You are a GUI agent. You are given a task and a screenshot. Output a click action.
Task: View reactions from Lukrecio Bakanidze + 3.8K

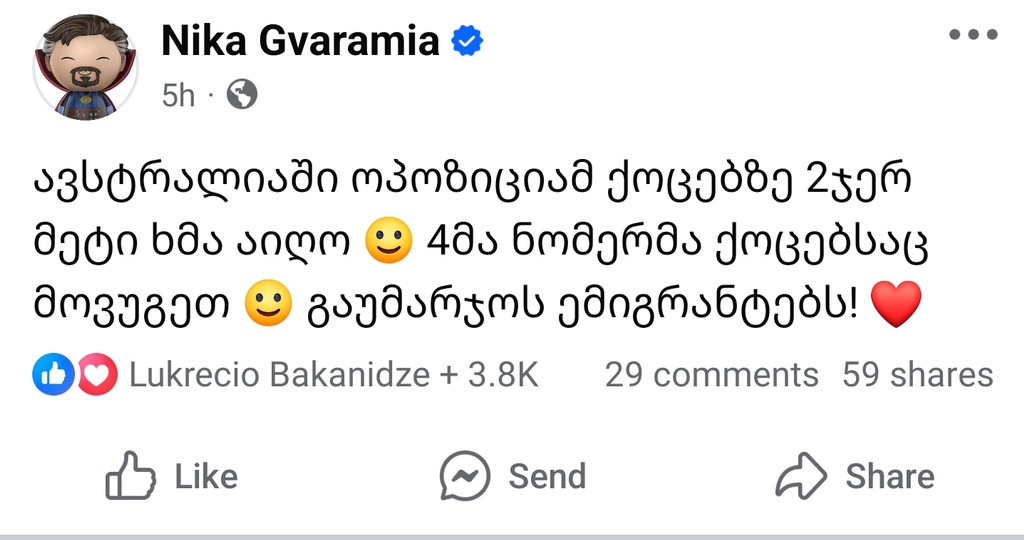(334, 375)
